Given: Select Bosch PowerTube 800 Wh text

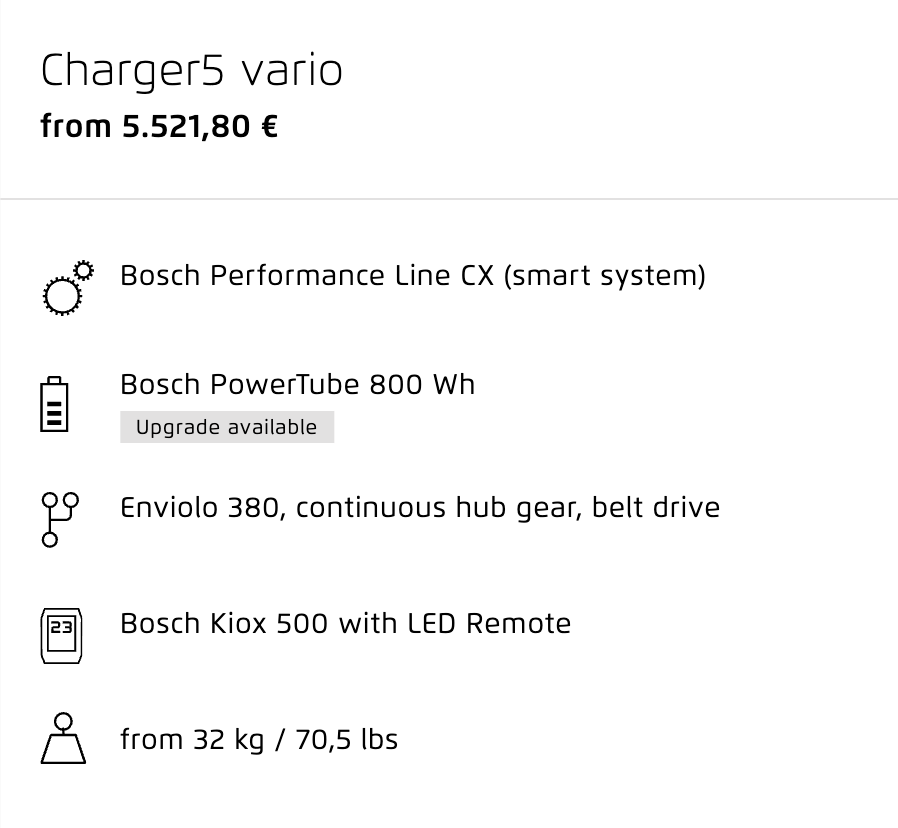Looking at the screenshot, I should point(298,384).
